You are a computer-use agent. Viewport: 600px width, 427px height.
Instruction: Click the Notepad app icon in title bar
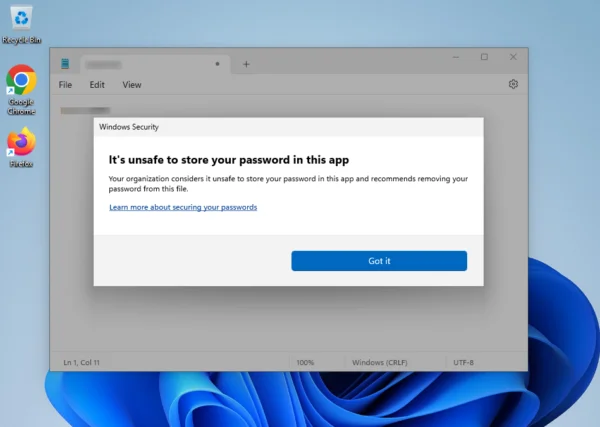pos(65,64)
